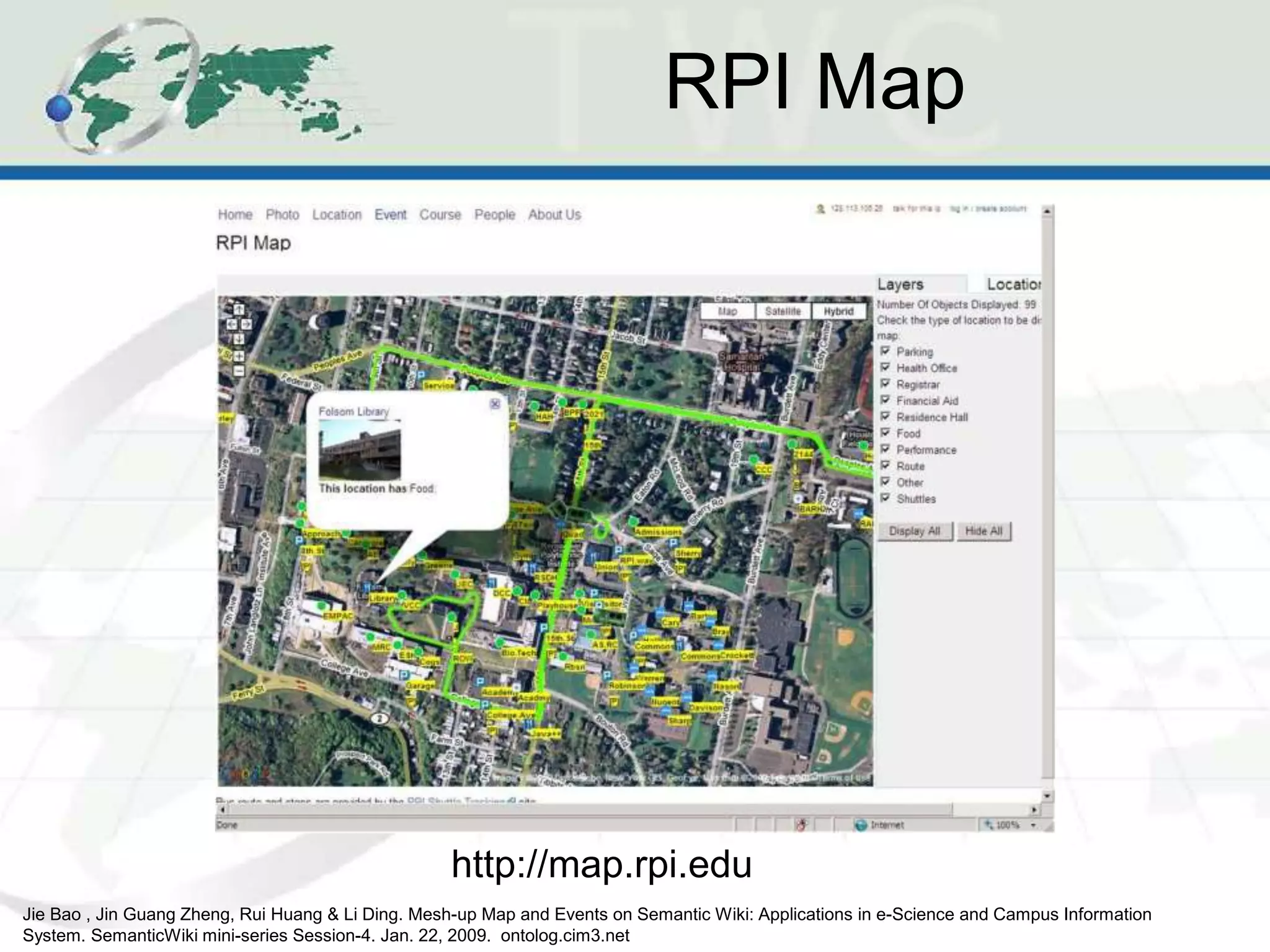Open the zoom level dropdown at 100%
Image resolution: width=1270 pixels, height=952 pixels.
pos(1033,825)
